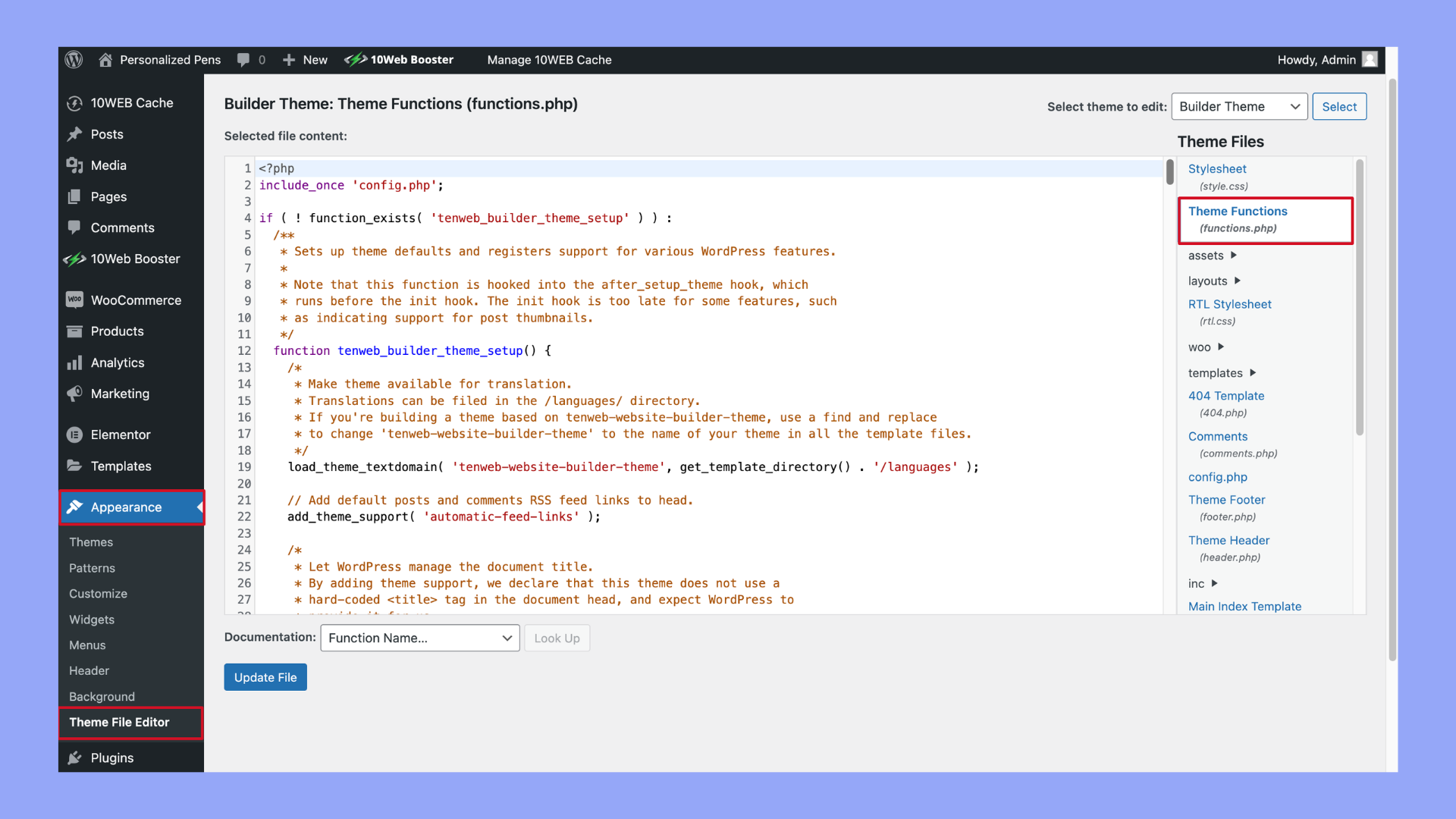The height and width of the screenshot is (819, 1456).
Task: Click the home icon beside Personalized Pens
Action: (105, 60)
